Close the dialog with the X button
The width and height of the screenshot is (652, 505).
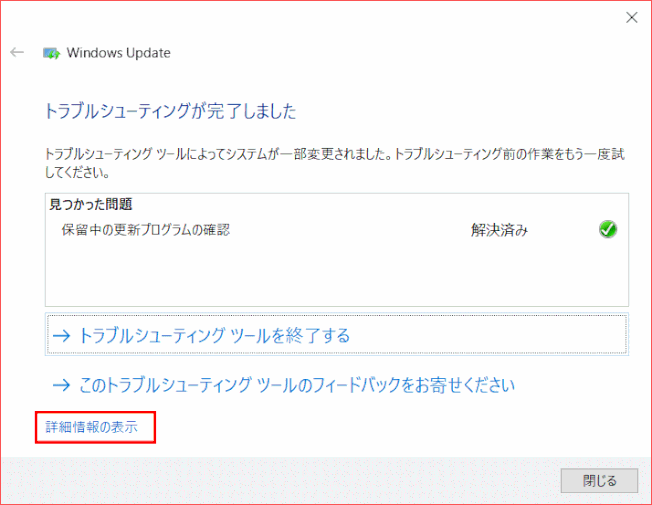(632, 17)
